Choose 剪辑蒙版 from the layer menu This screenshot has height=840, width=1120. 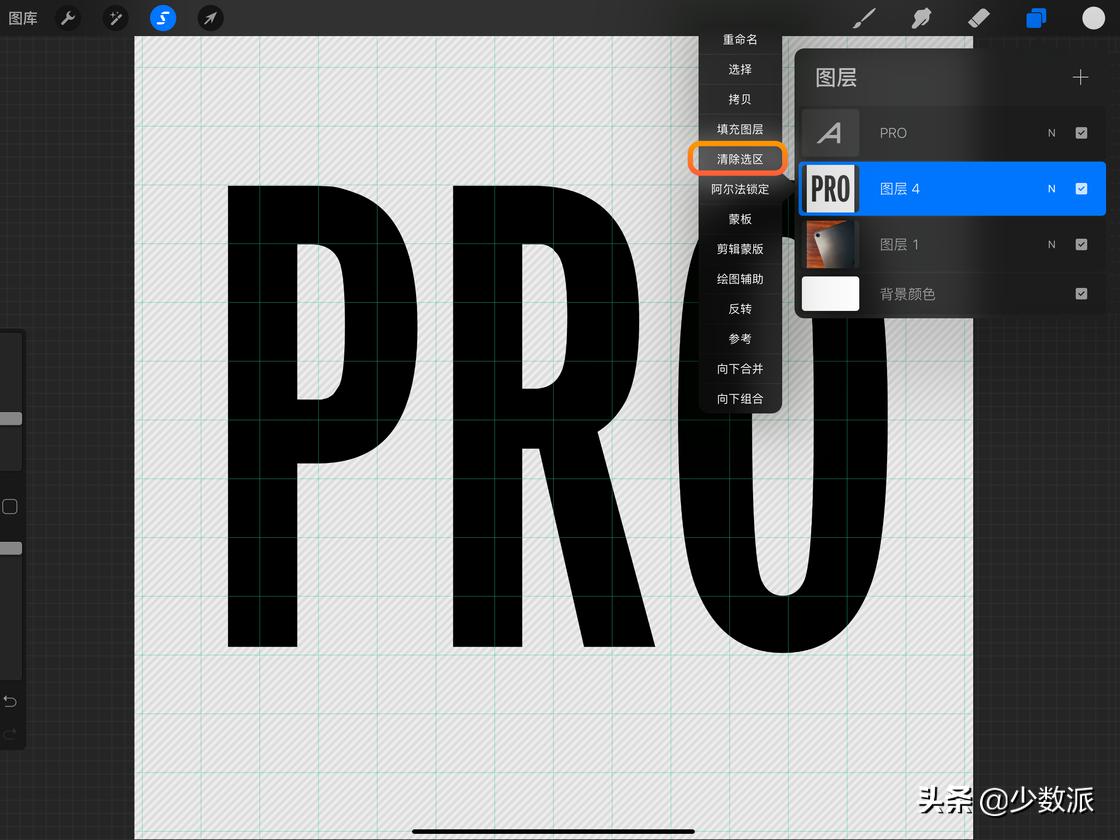click(740, 249)
